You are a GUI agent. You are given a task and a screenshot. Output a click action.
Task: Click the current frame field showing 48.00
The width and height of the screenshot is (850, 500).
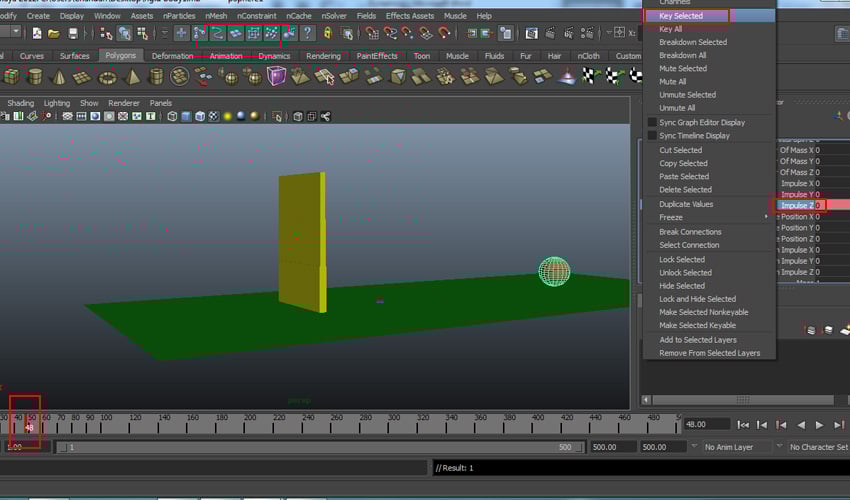pyautogui.click(x=705, y=425)
